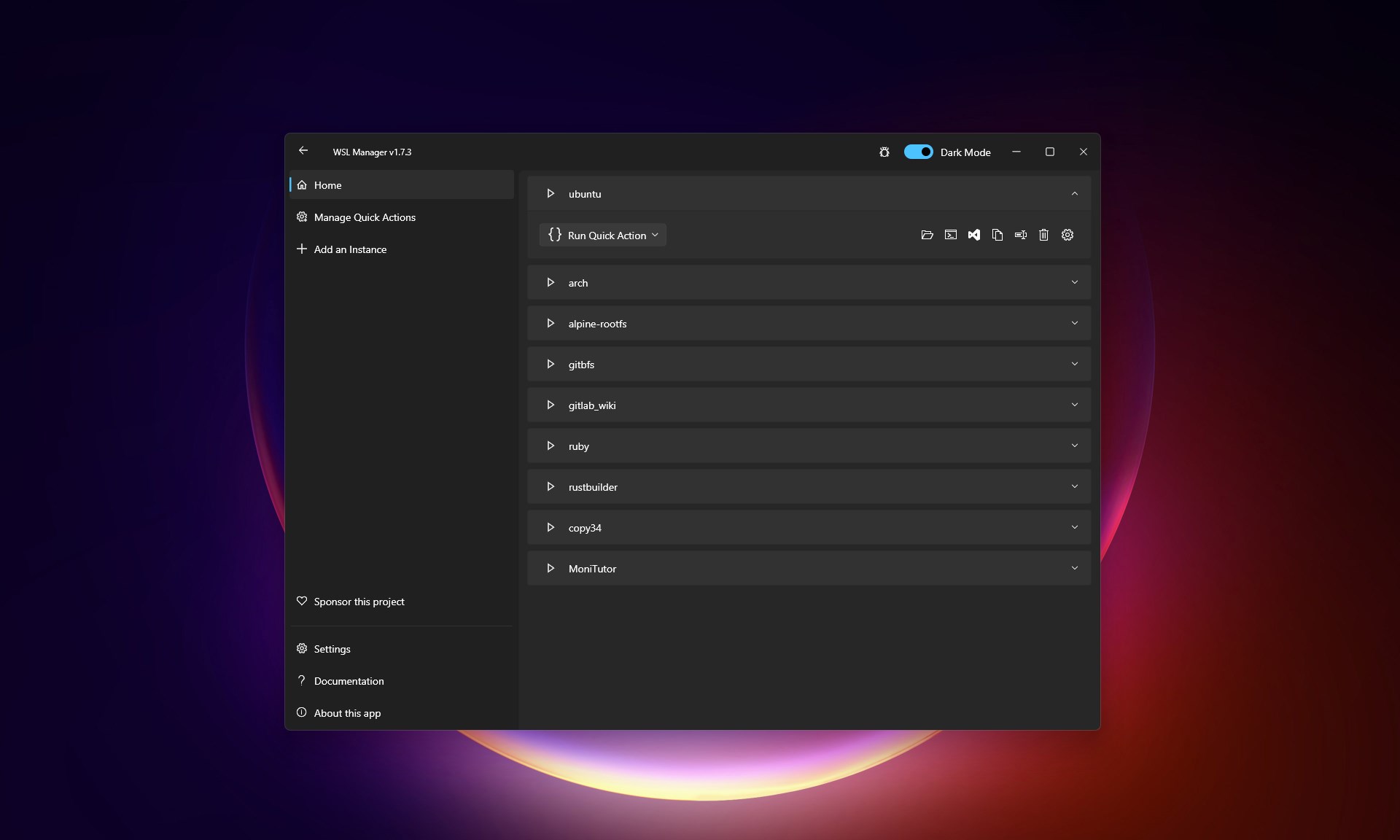
Task: Go to Home in the sidebar
Action: [x=326, y=185]
